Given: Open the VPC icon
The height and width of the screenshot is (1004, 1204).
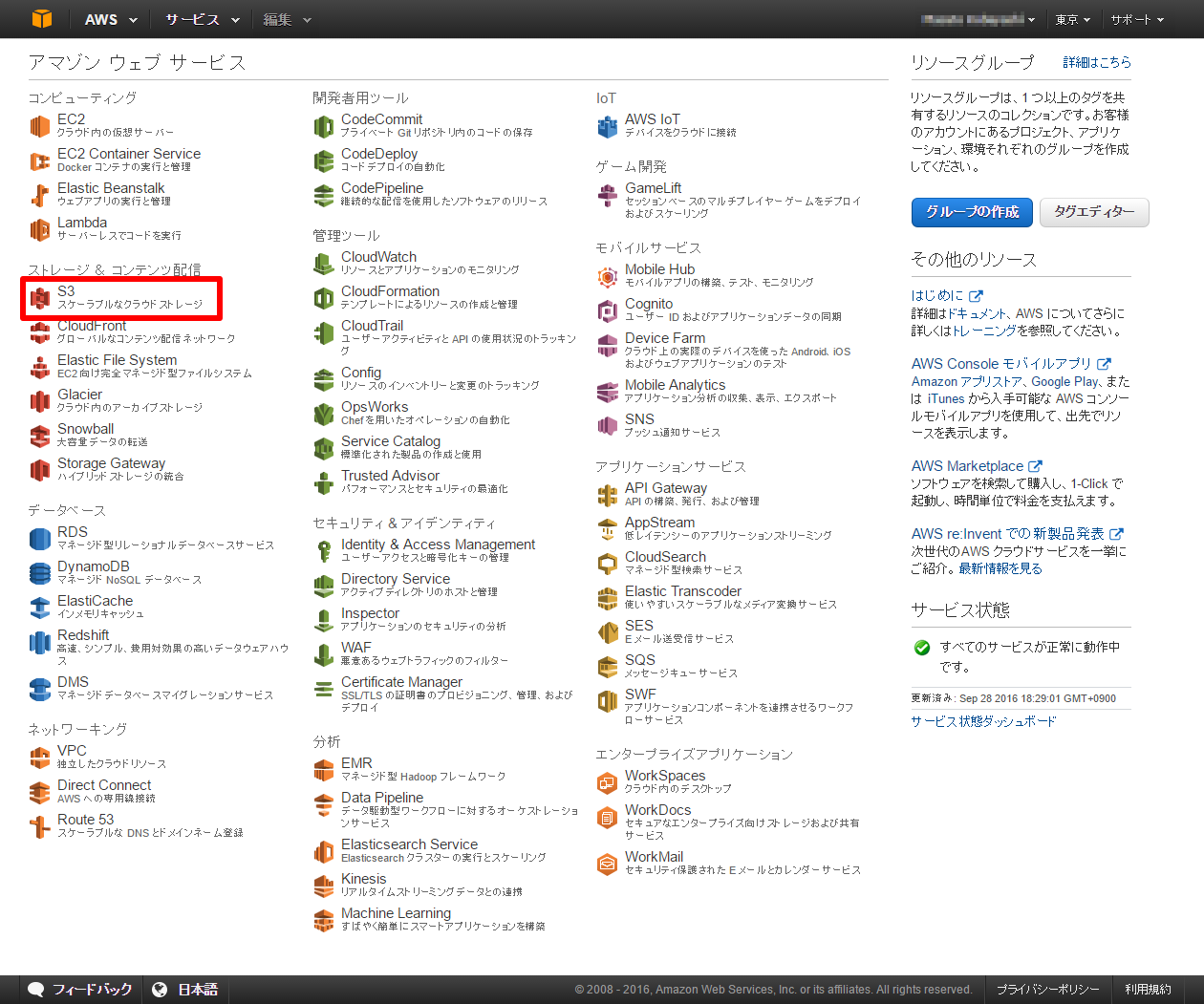Looking at the screenshot, I should click(39, 758).
